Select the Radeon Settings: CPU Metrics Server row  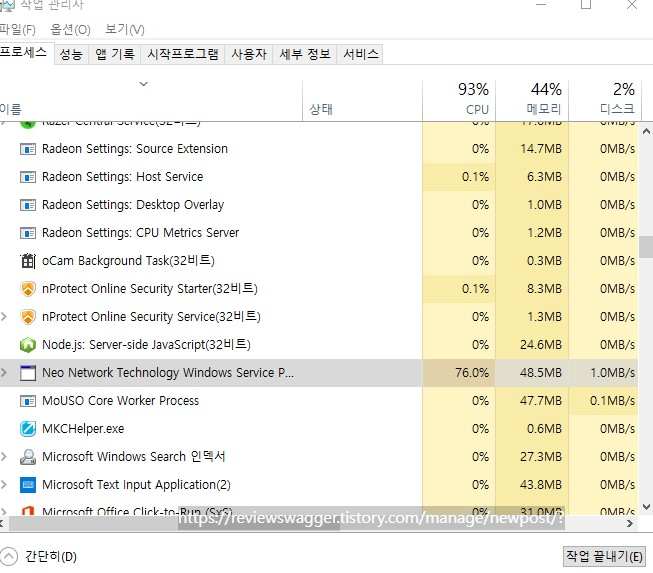(x=319, y=233)
